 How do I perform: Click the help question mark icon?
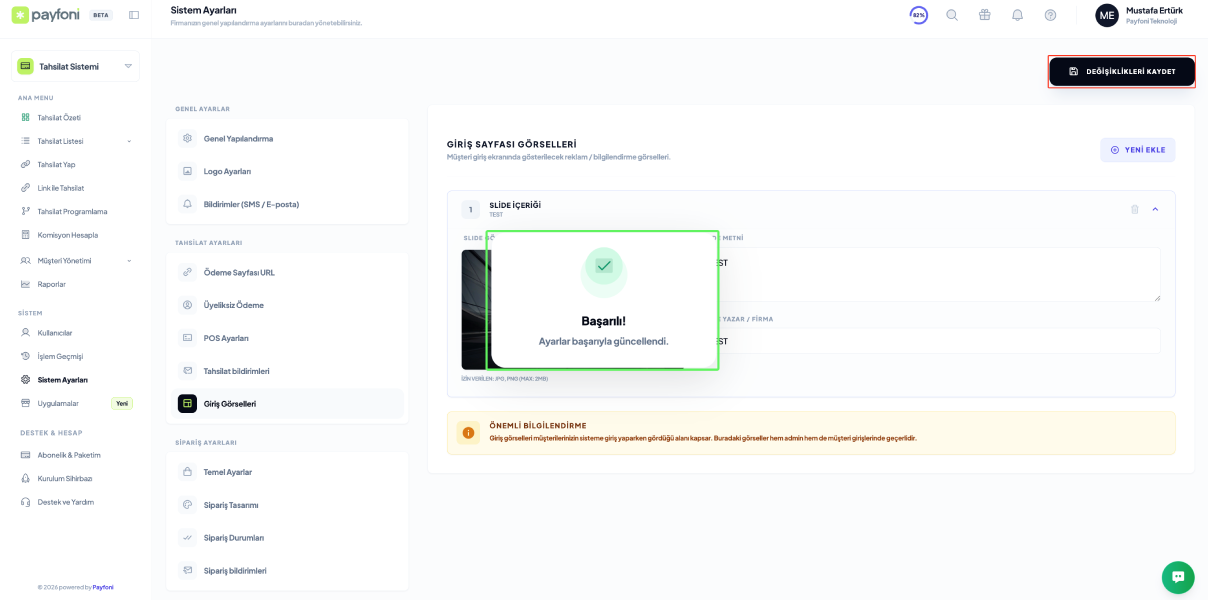coord(1050,15)
